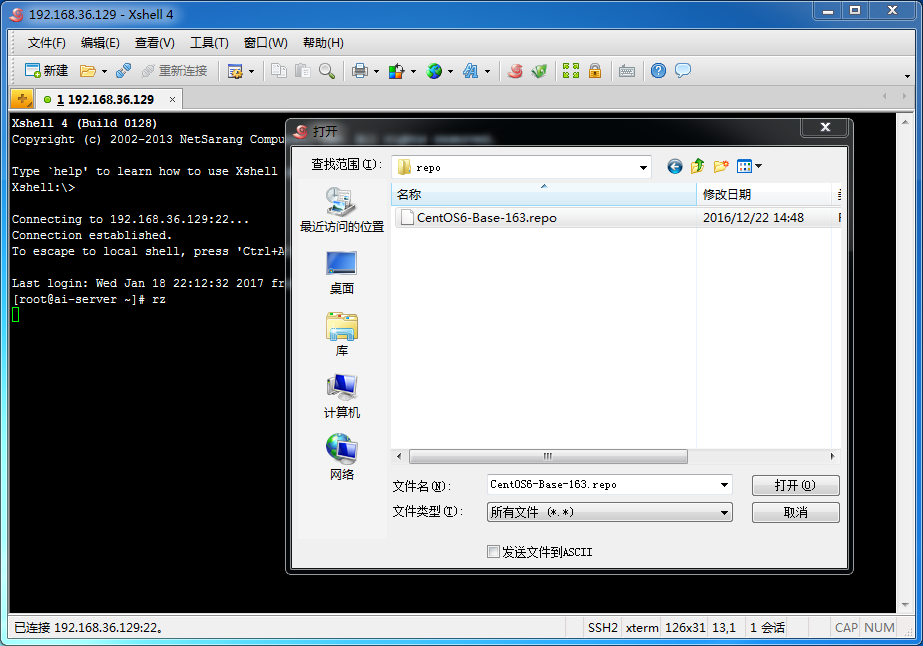Click file list scrollbar right arrow

tap(832, 456)
